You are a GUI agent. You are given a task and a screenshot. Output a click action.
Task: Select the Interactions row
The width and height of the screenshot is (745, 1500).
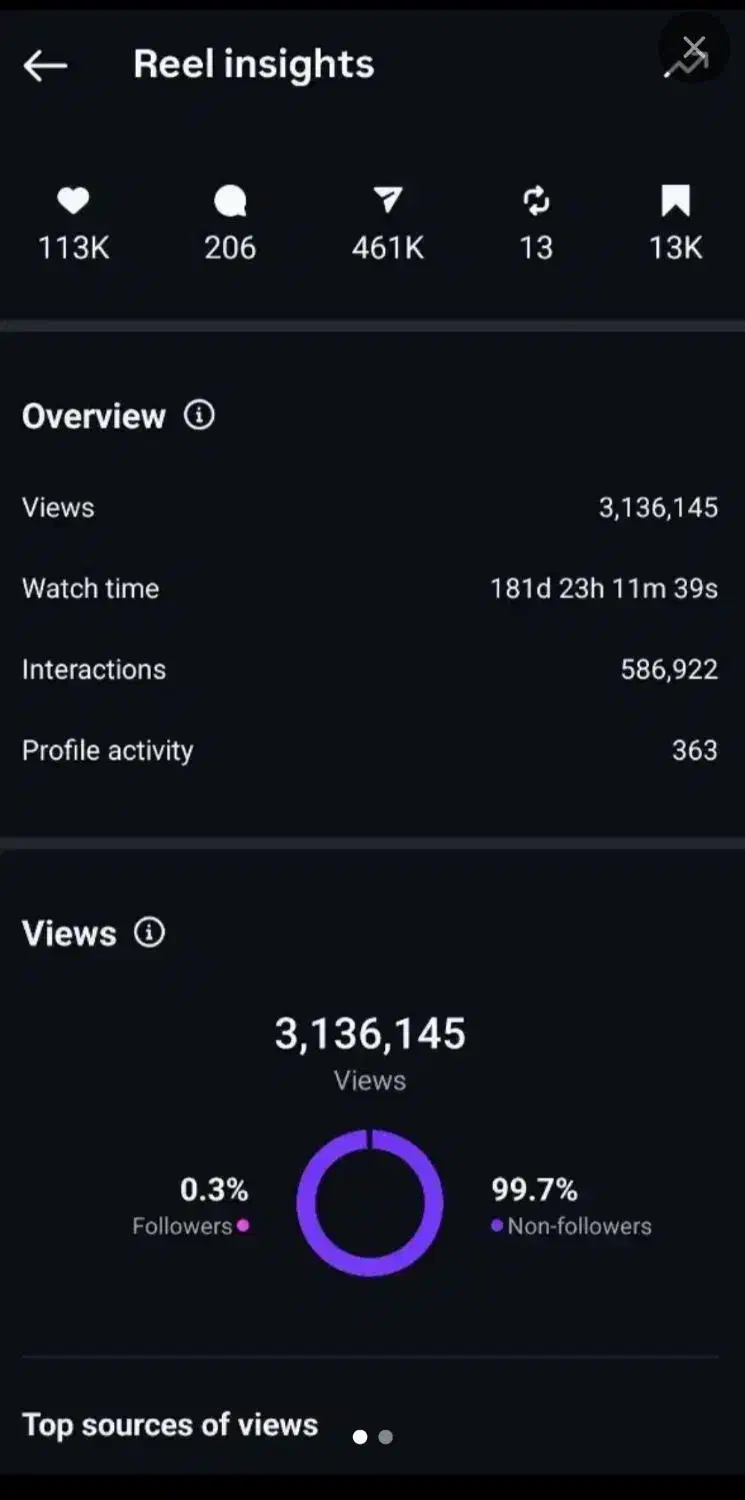click(370, 669)
